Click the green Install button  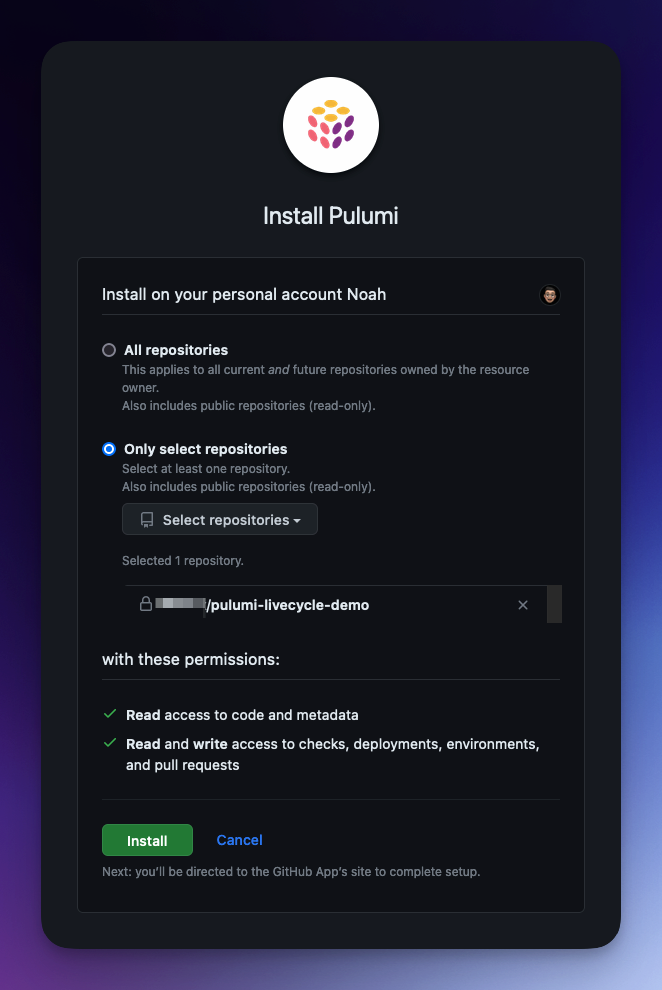[147, 840]
